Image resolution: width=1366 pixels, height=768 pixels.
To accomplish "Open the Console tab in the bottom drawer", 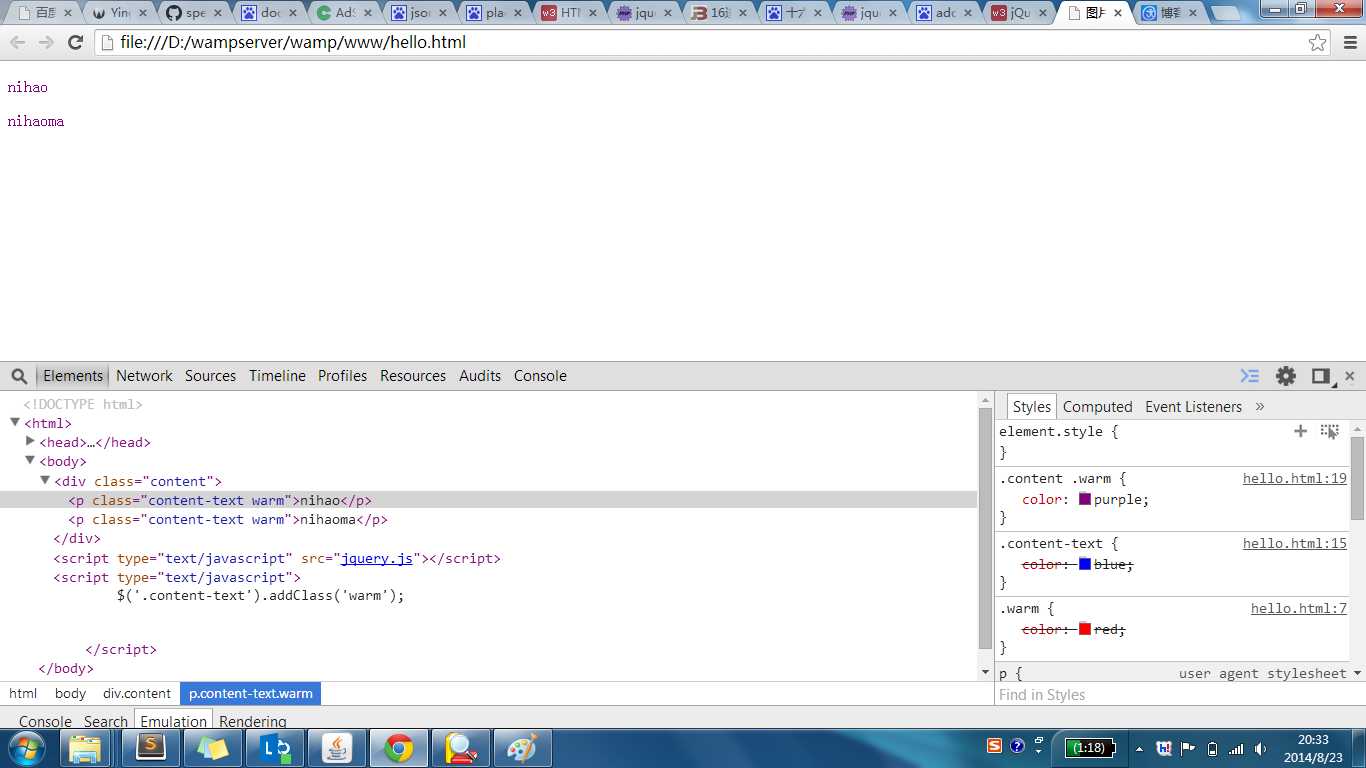I will (45, 721).
